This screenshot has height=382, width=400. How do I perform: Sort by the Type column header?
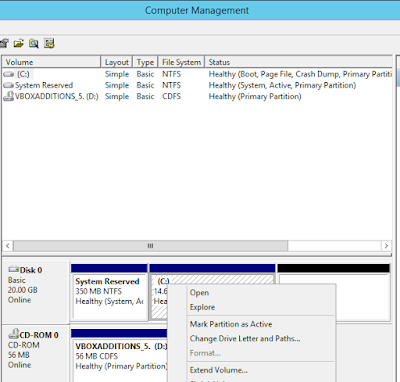(145, 62)
